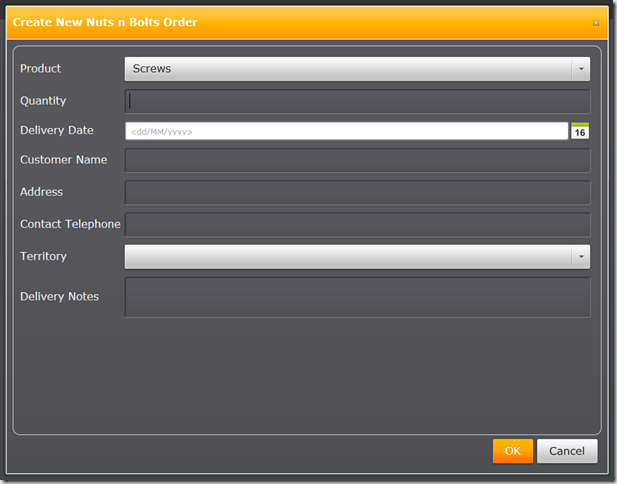
Task: Expand the Territory dropdown arrow
Action: (581, 257)
